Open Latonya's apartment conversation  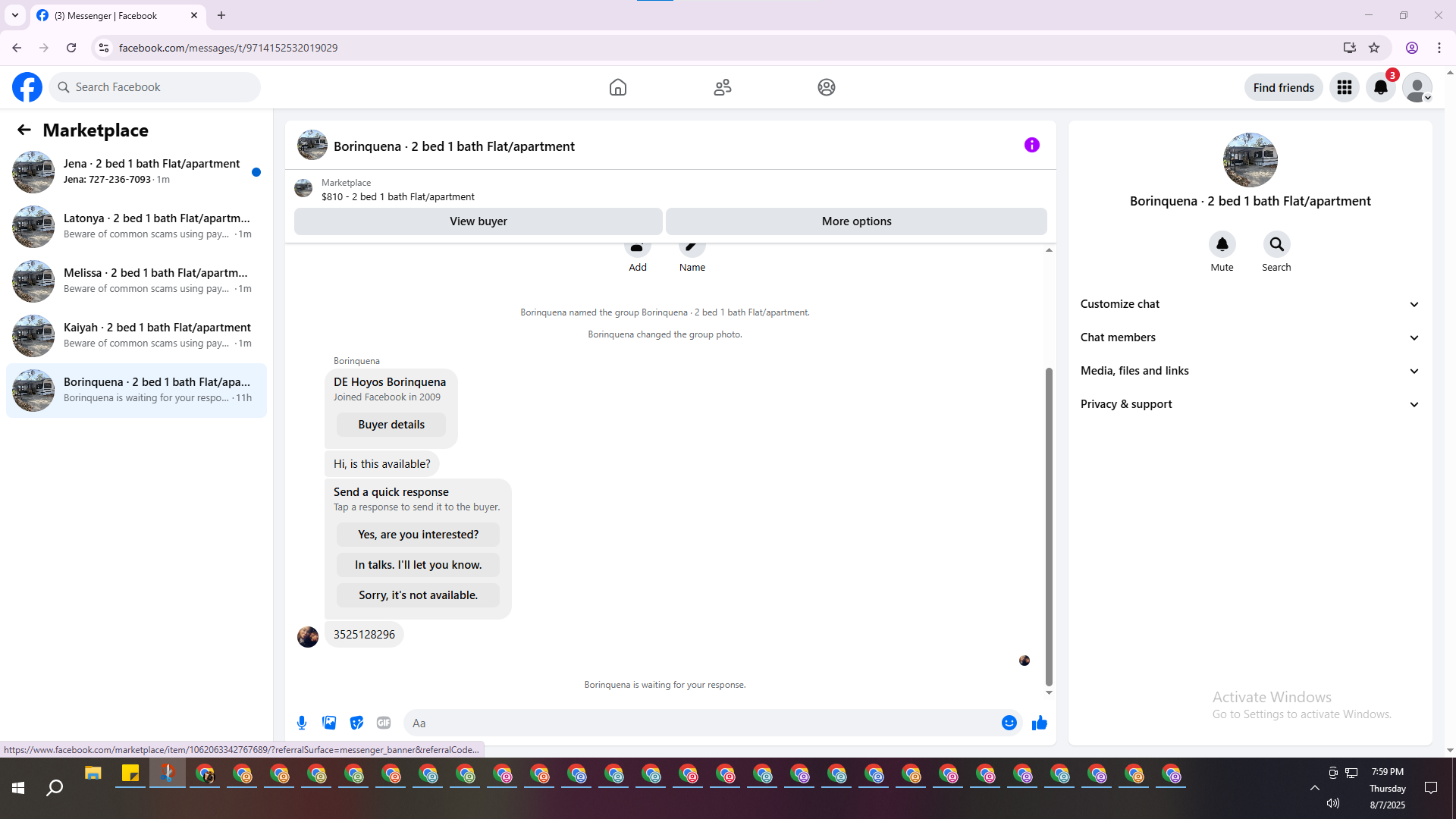tap(136, 226)
